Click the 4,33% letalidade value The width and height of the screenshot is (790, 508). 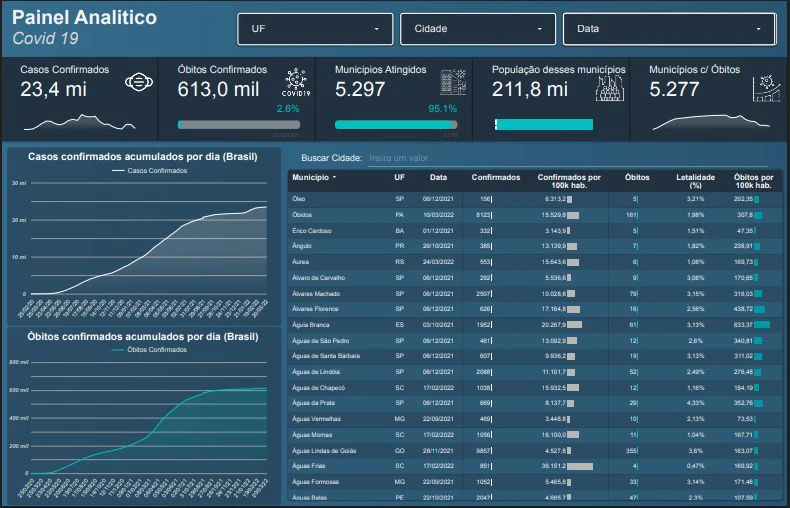pyautogui.click(x=695, y=403)
